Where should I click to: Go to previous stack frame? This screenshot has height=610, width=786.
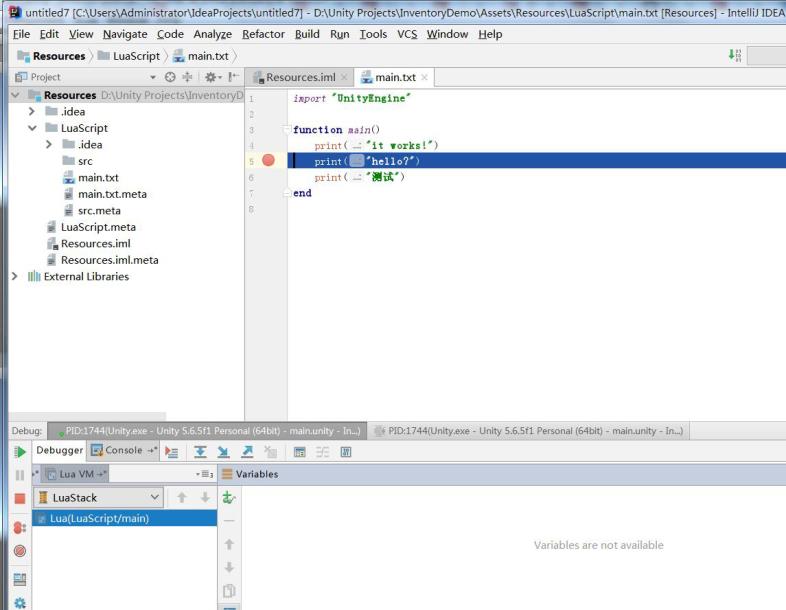pyautogui.click(x=182, y=497)
